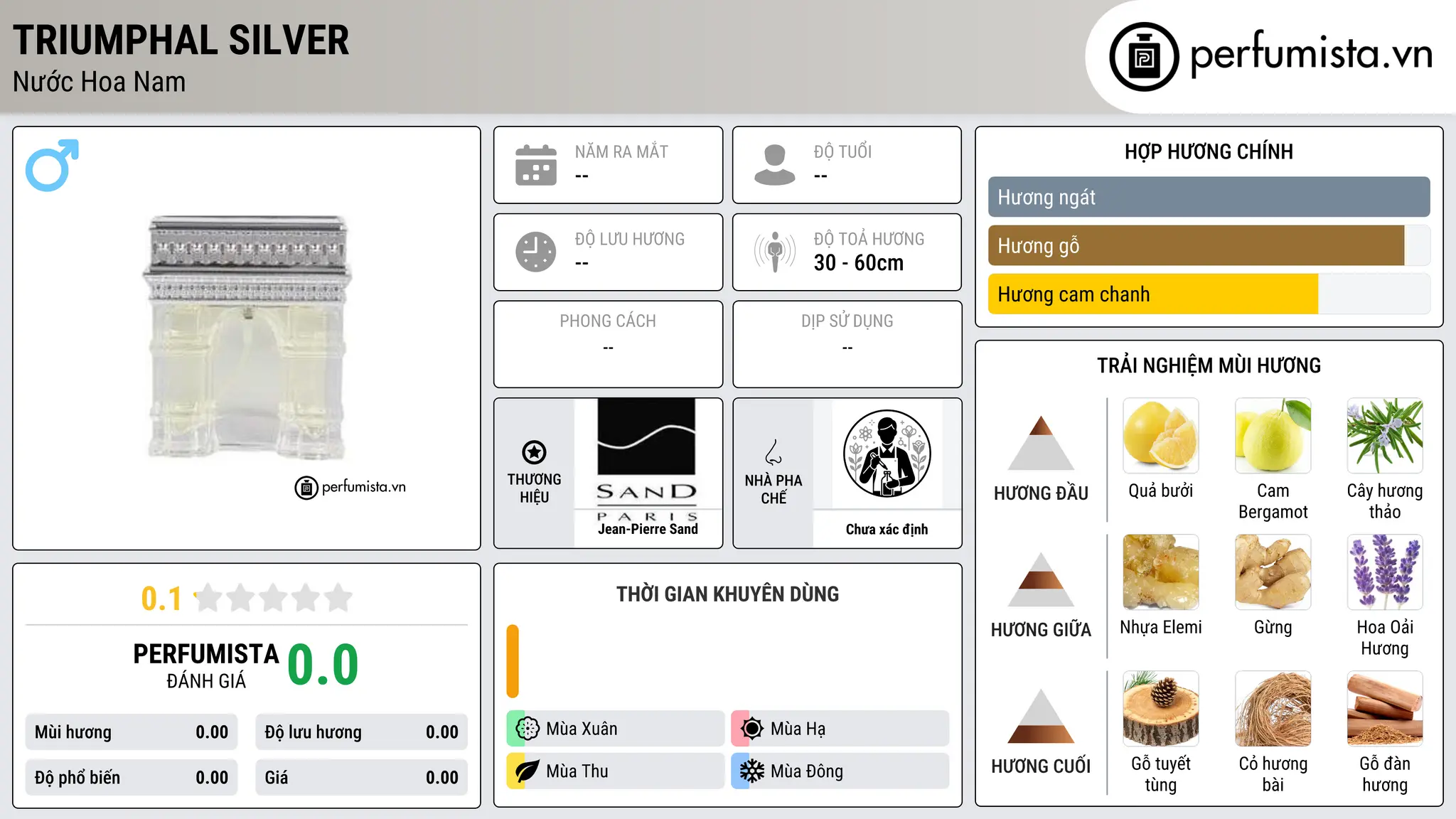Click the Giá score row
Screen dimensions: 1456x819
pos(361,778)
